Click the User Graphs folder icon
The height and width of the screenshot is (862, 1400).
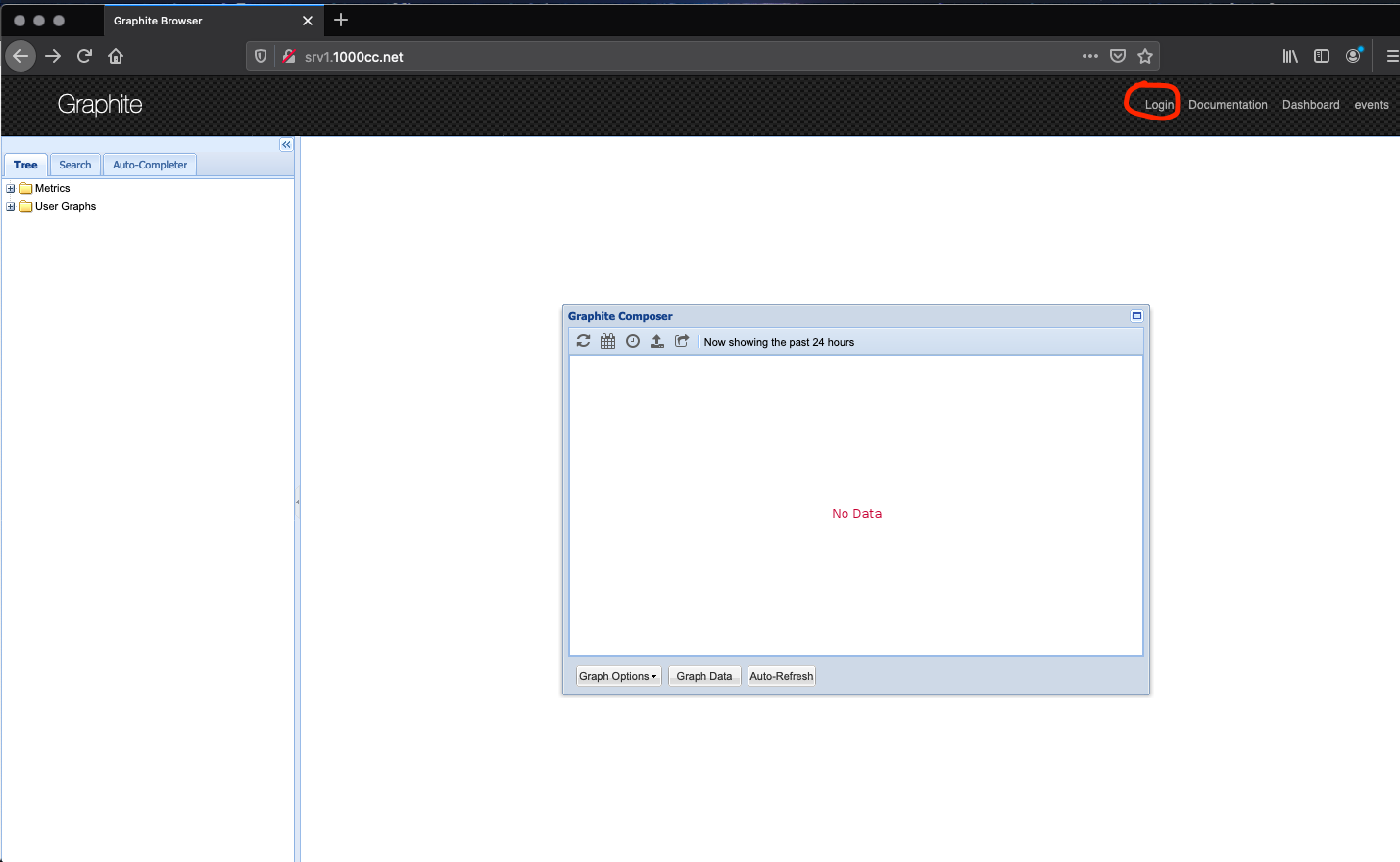[x=26, y=206]
